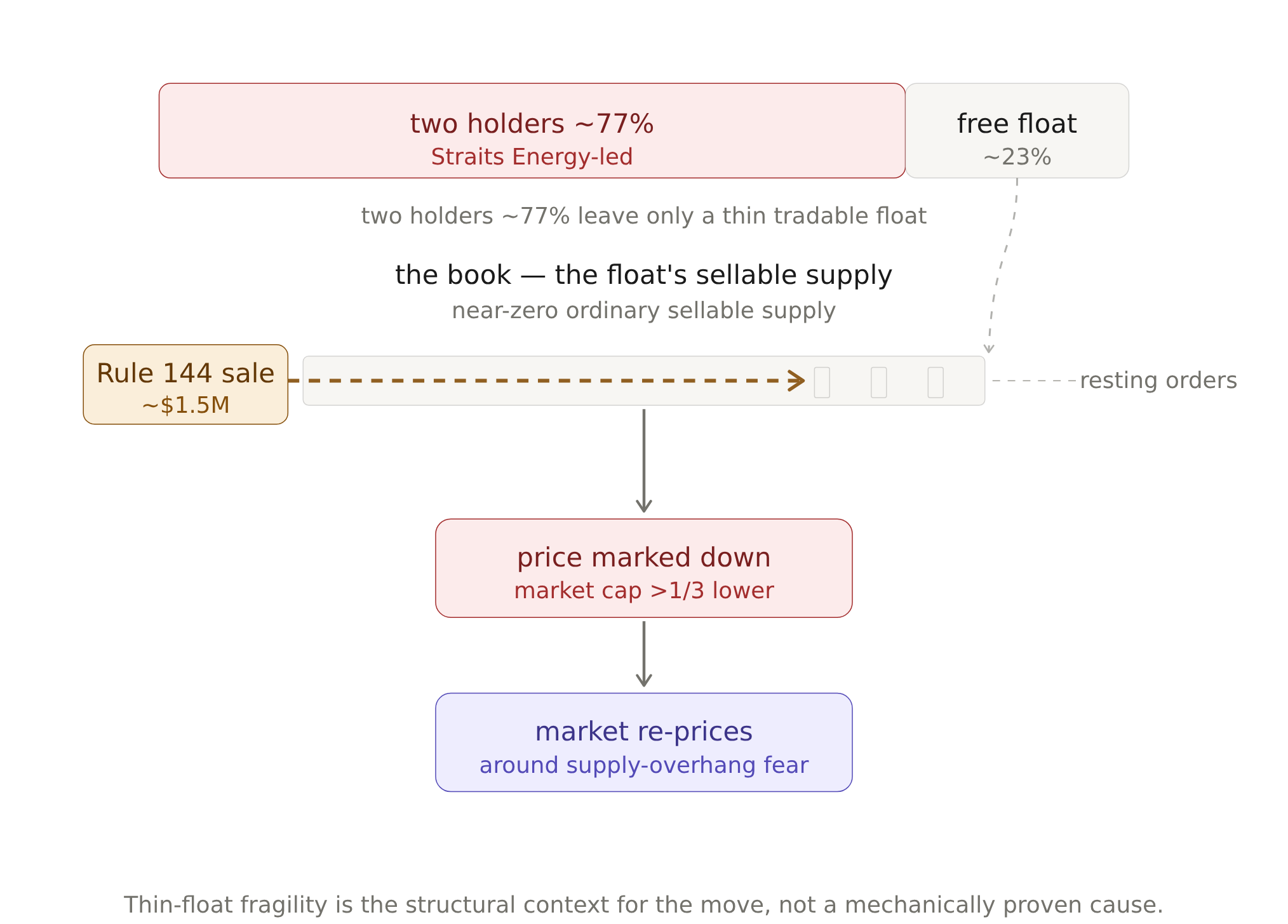The width and height of the screenshot is (1288, 924).
Task: Click the 'Rule 144 sale' orange box
Action: coord(185,384)
